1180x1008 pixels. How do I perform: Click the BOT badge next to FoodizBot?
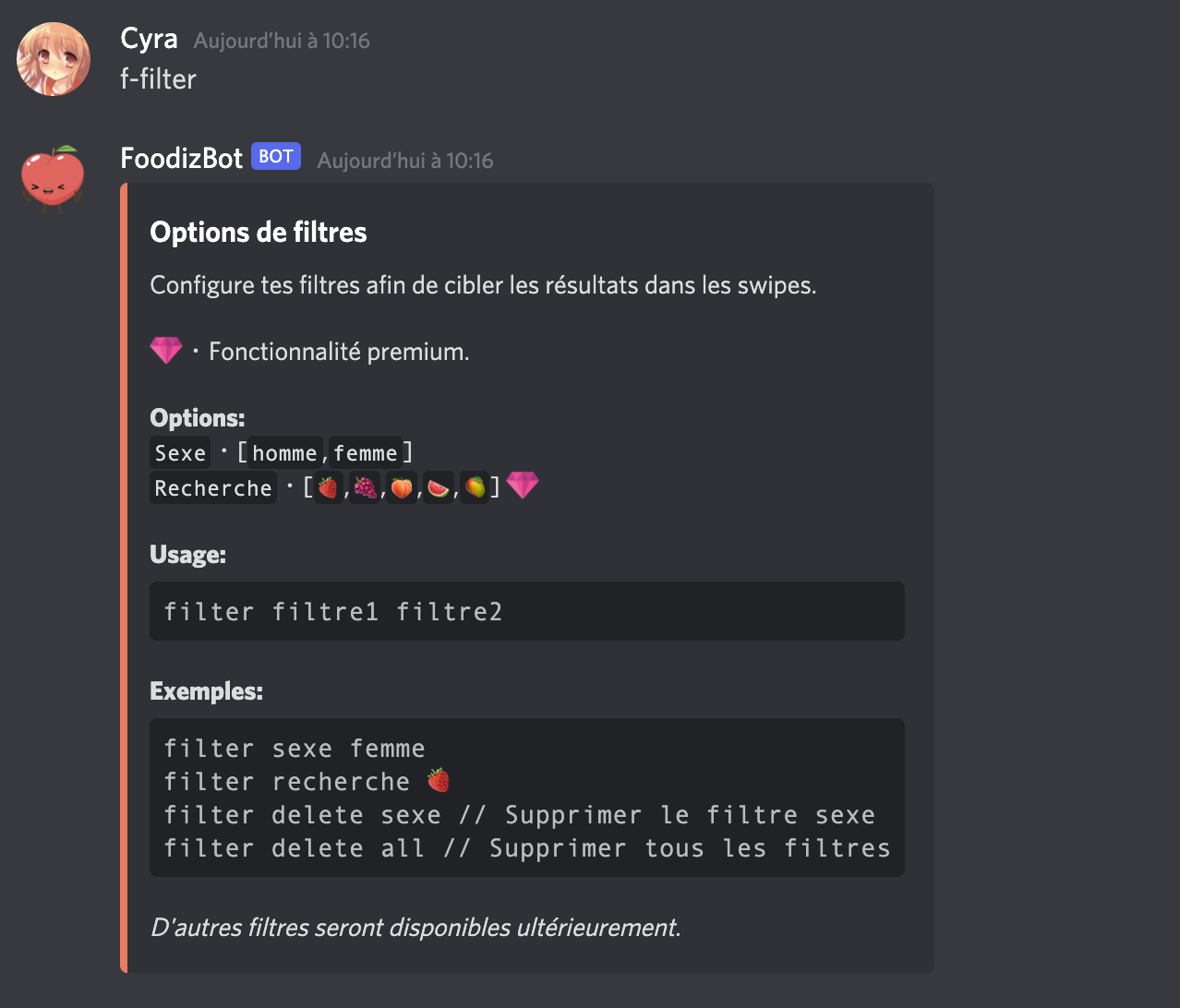point(276,157)
